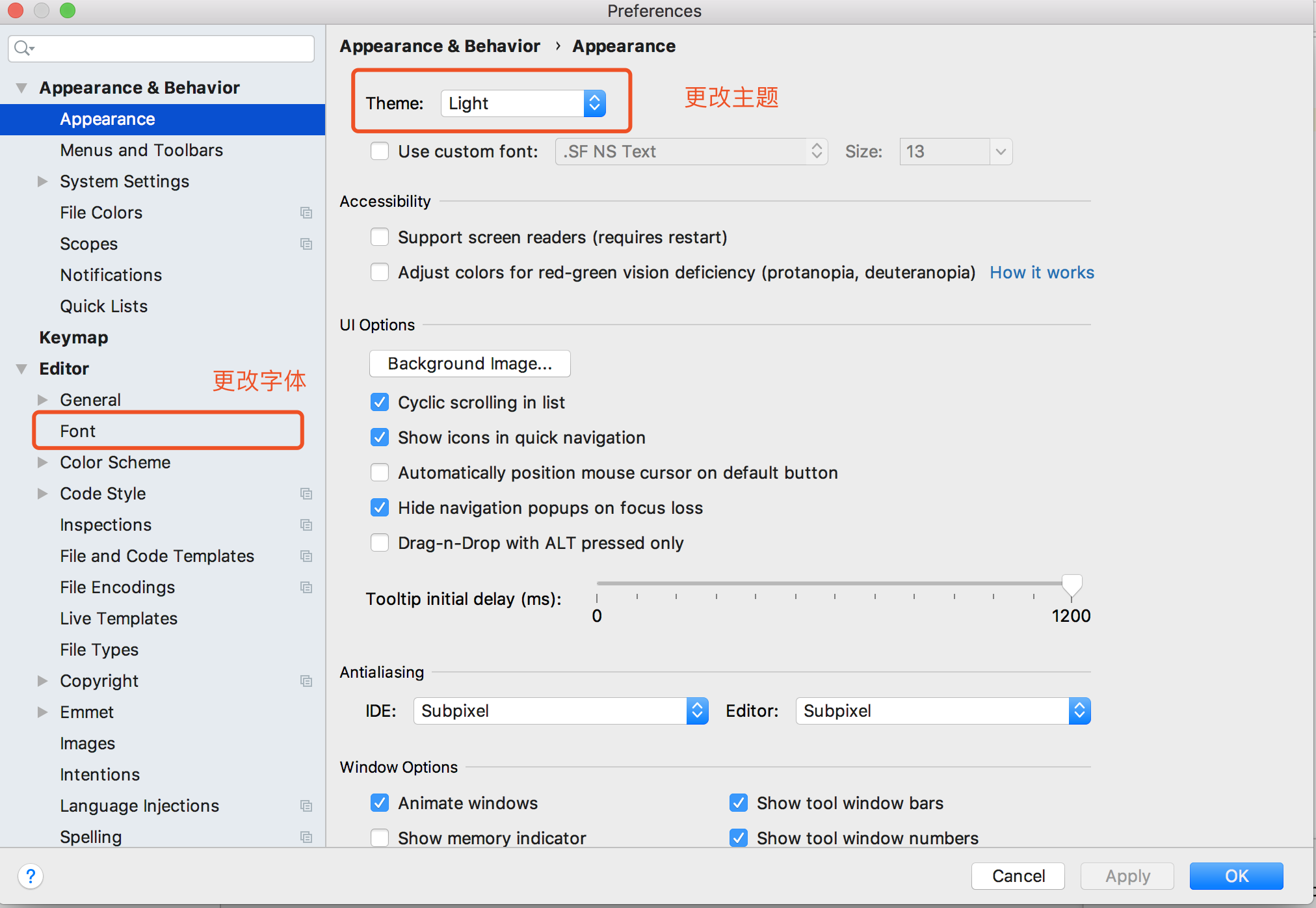
Task: Click the Tooltip initial delay slider handle
Action: [1072, 585]
